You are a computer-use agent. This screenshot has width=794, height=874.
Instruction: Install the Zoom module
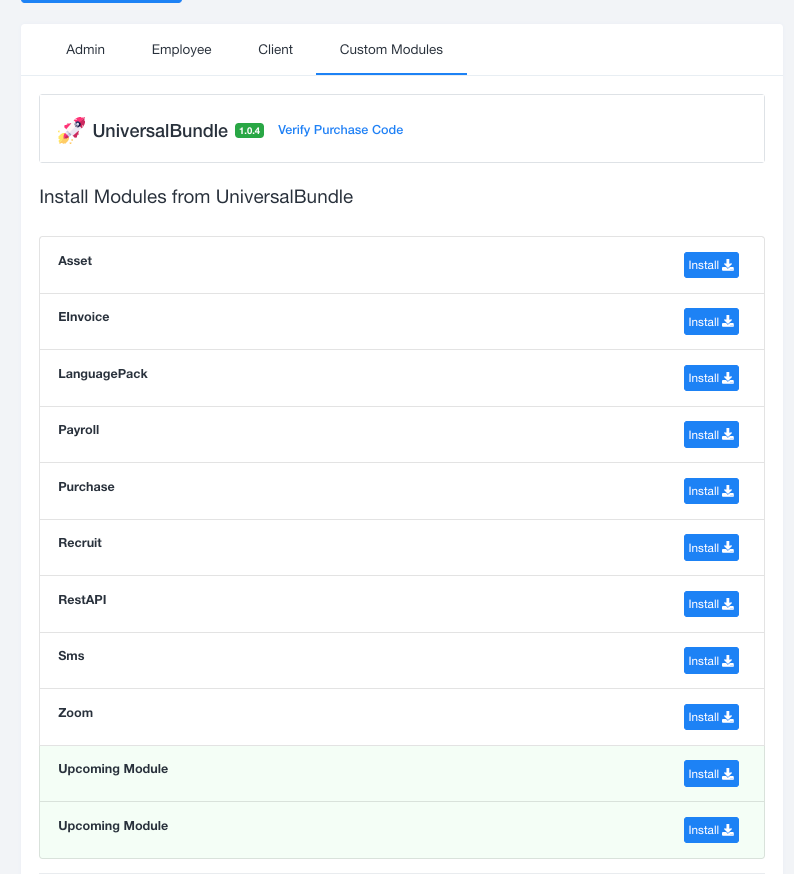click(x=711, y=717)
